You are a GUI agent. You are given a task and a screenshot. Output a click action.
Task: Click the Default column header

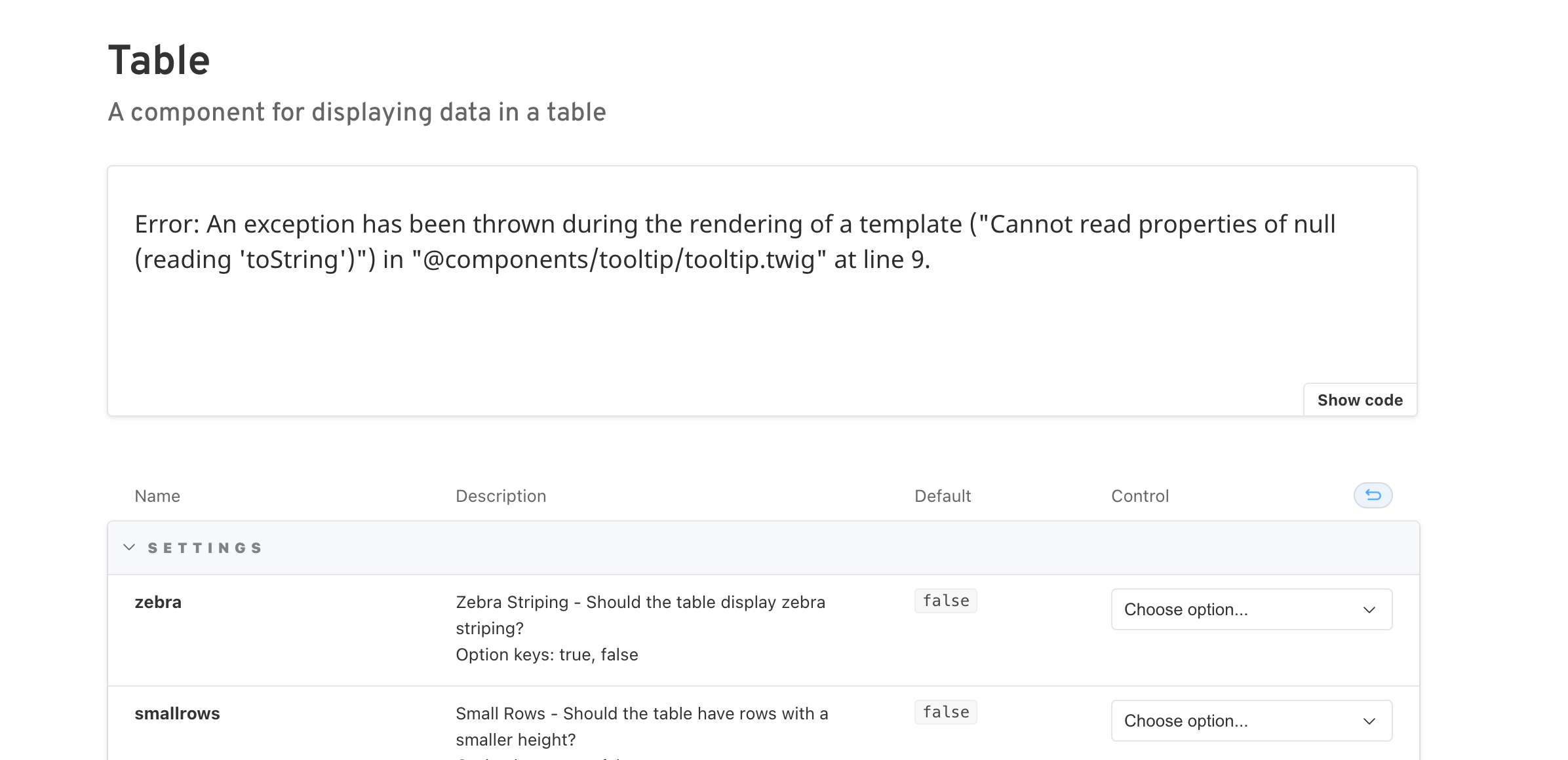coord(943,496)
